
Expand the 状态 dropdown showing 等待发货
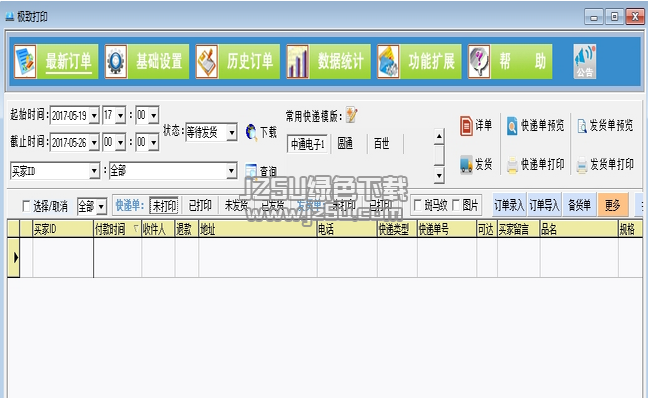click(232, 133)
